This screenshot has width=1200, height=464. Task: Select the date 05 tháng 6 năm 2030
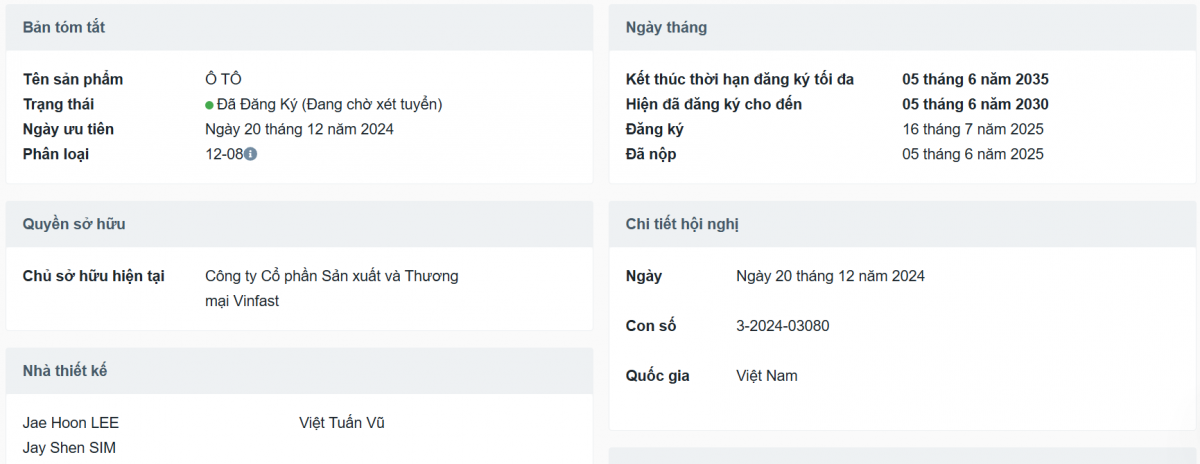pyautogui.click(x=975, y=104)
